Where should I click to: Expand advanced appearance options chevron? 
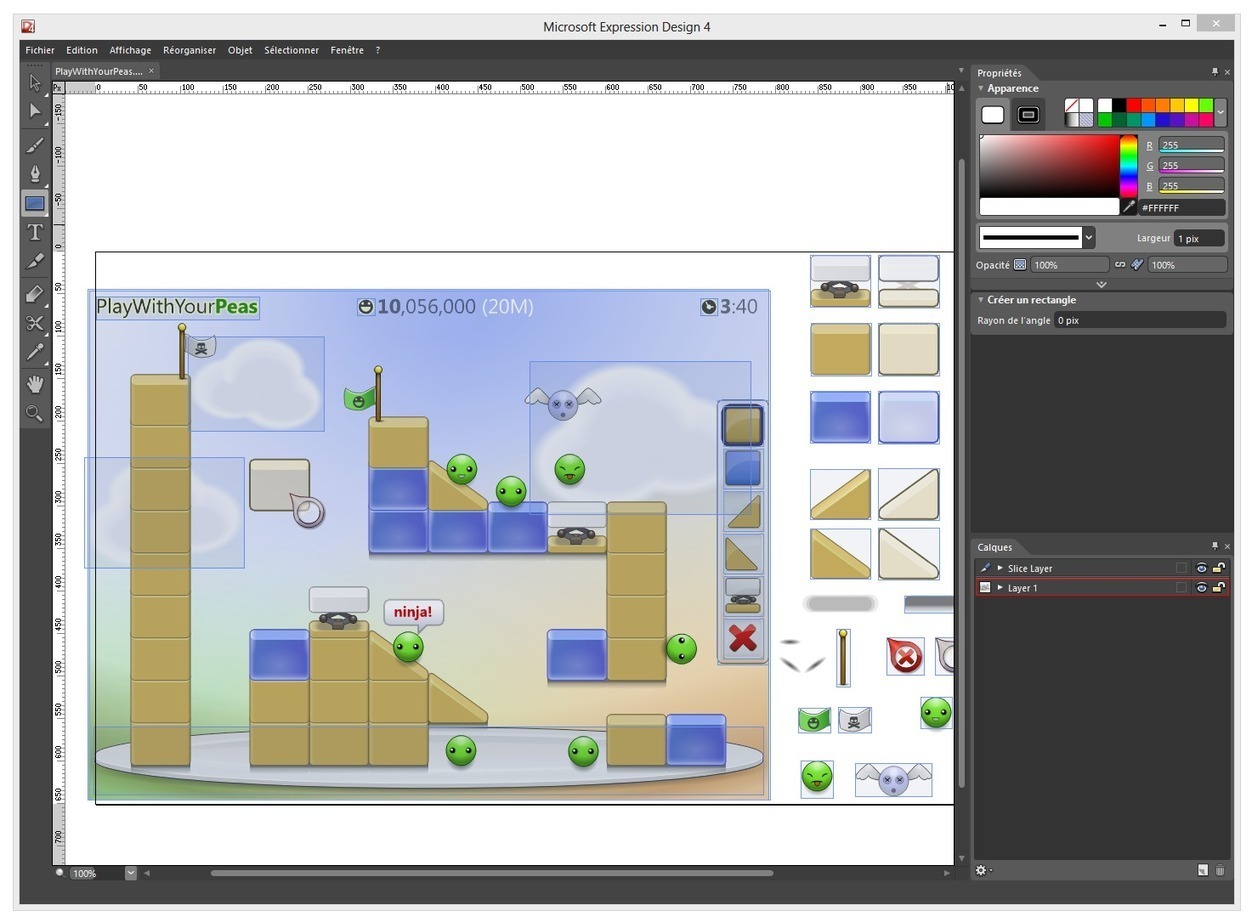pyautogui.click(x=1101, y=284)
